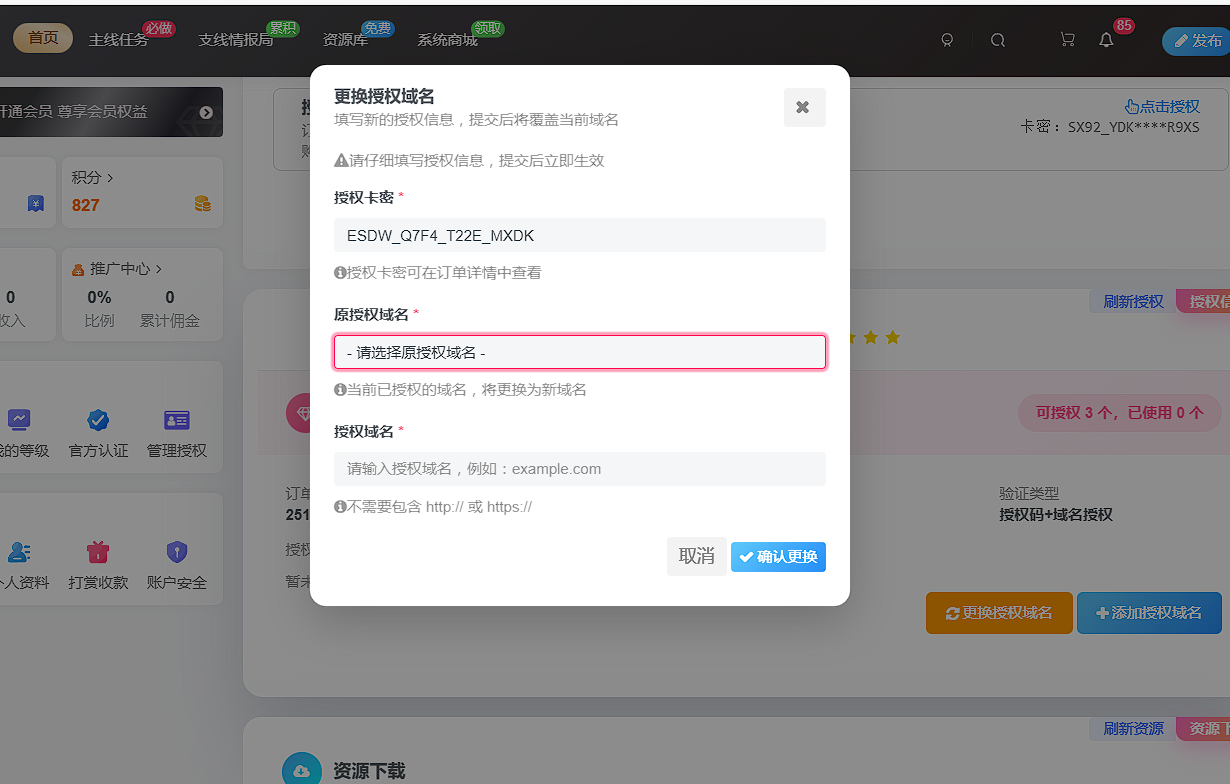Click the 打赏收款 payment icon
The image size is (1230, 784).
[96, 551]
